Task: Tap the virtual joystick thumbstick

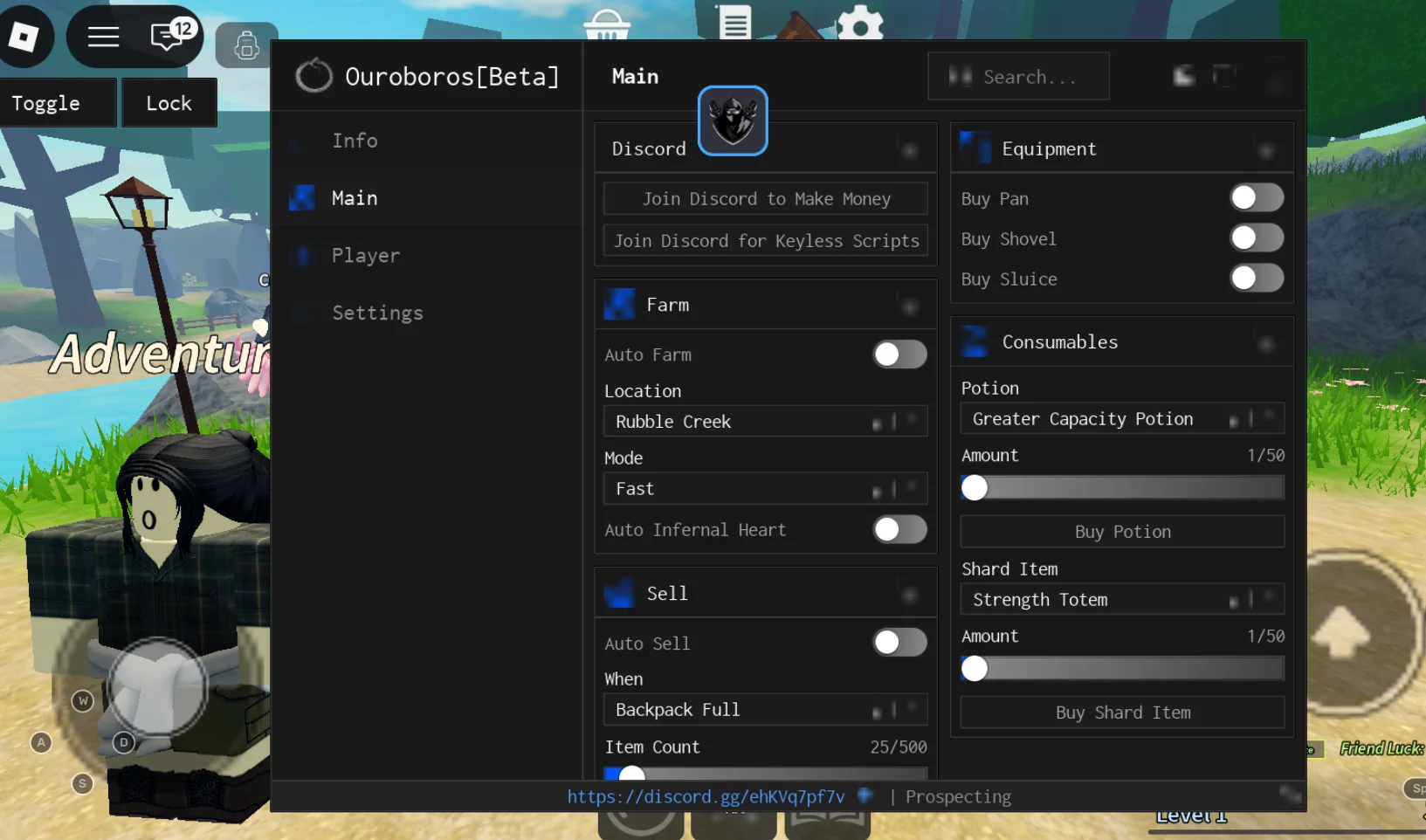Action: click(x=158, y=688)
